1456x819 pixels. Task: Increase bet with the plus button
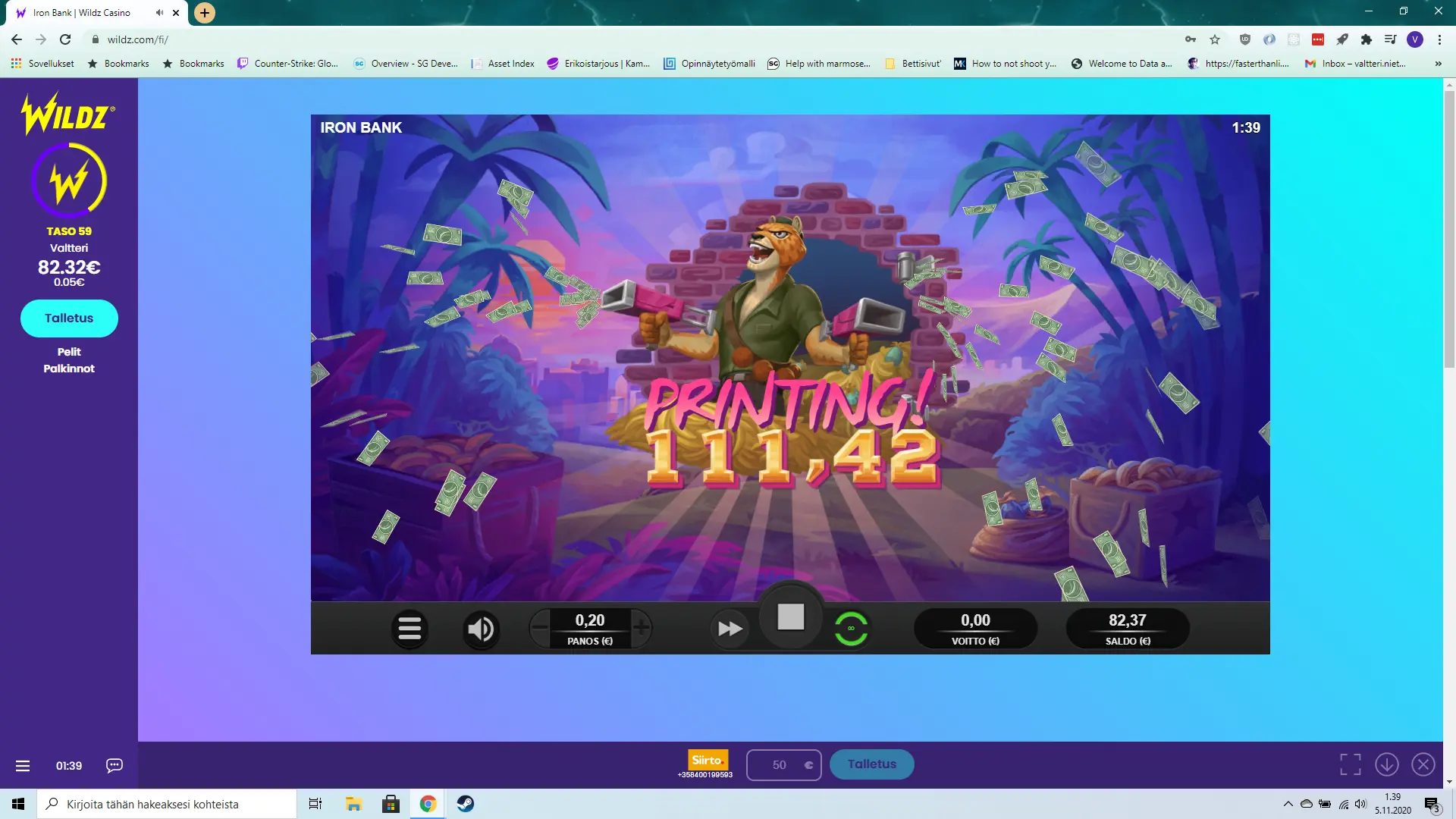[641, 628]
